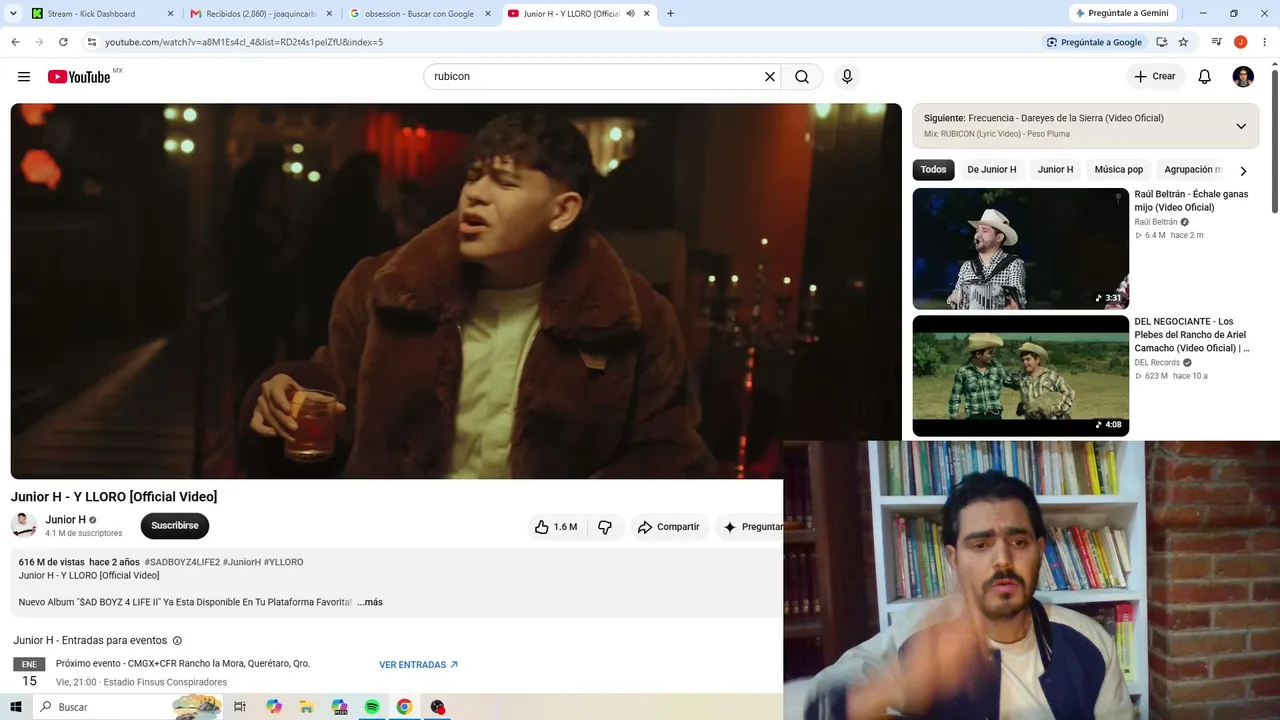Dislike the Junior H video
Screen dimensions: 1280x720
pos(605,527)
